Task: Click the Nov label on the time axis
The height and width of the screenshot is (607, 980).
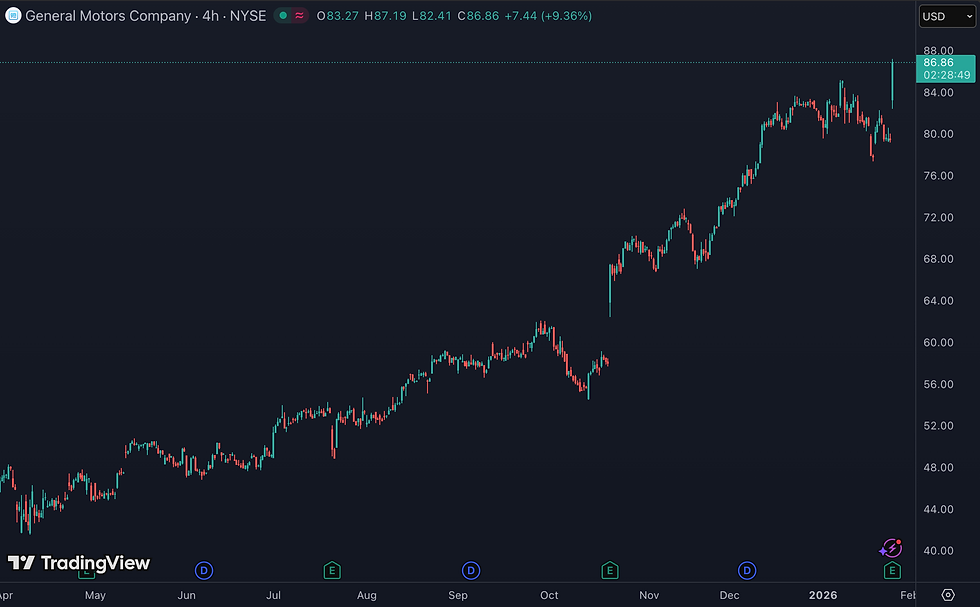Action: (649, 595)
